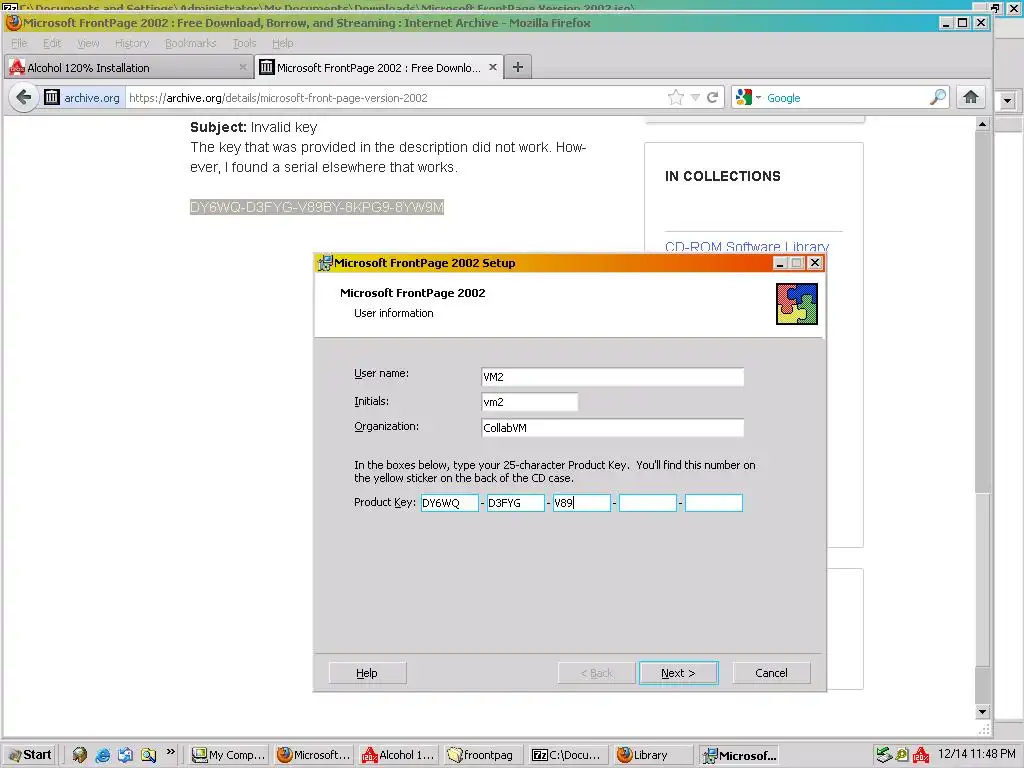Click the Alcohol 120% tray icon
The height and width of the screenshot is (768, 1024).
coord(921,755)
